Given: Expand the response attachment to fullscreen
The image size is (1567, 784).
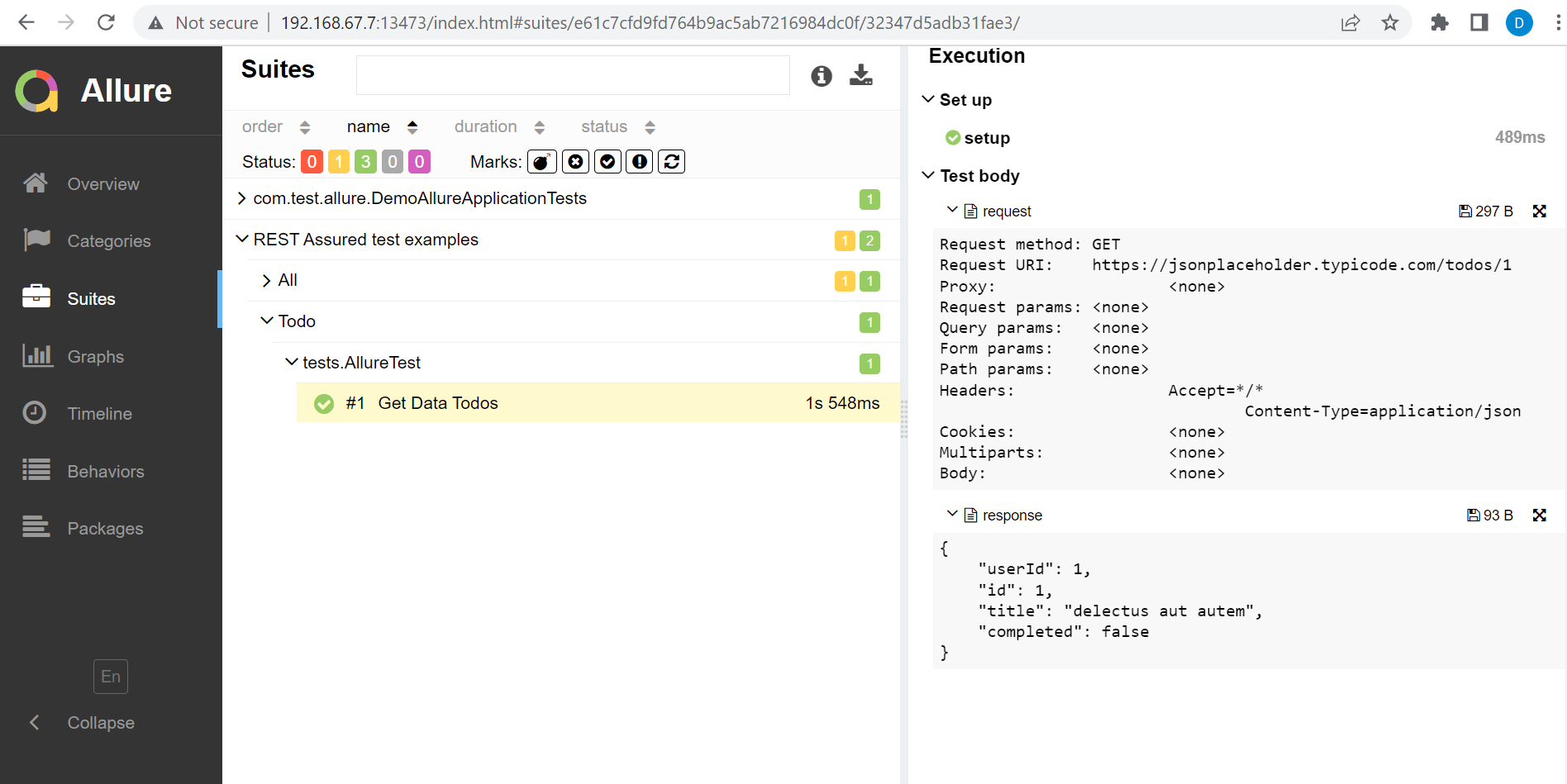Looking at the screenshot, I should click(1539, 515).
